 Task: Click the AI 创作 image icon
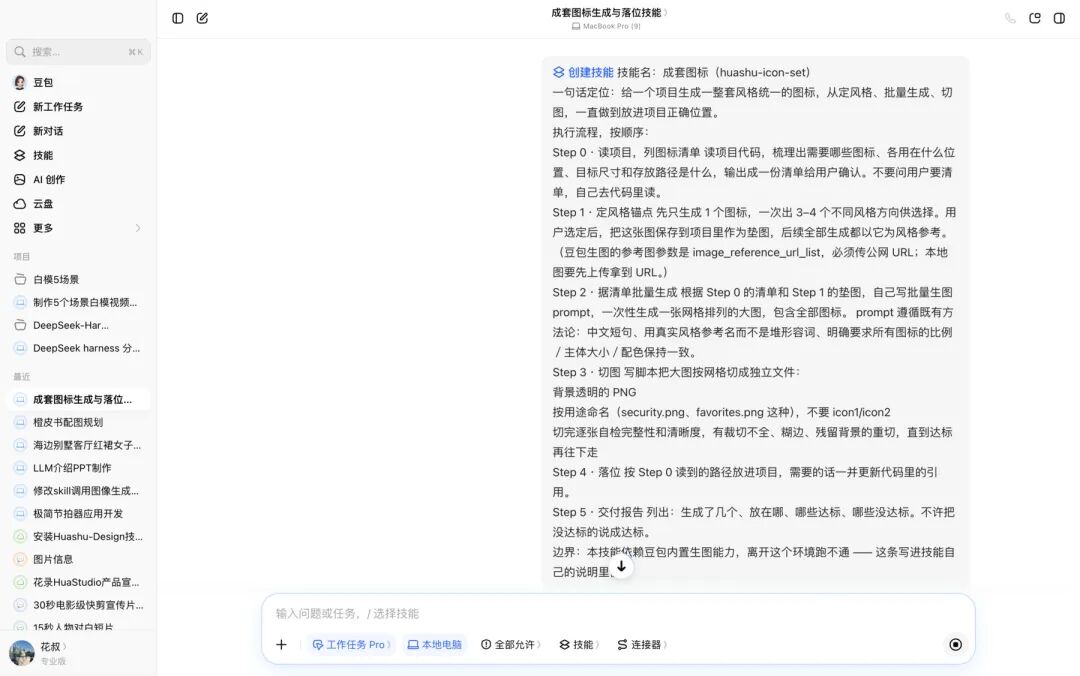(20, 179)
